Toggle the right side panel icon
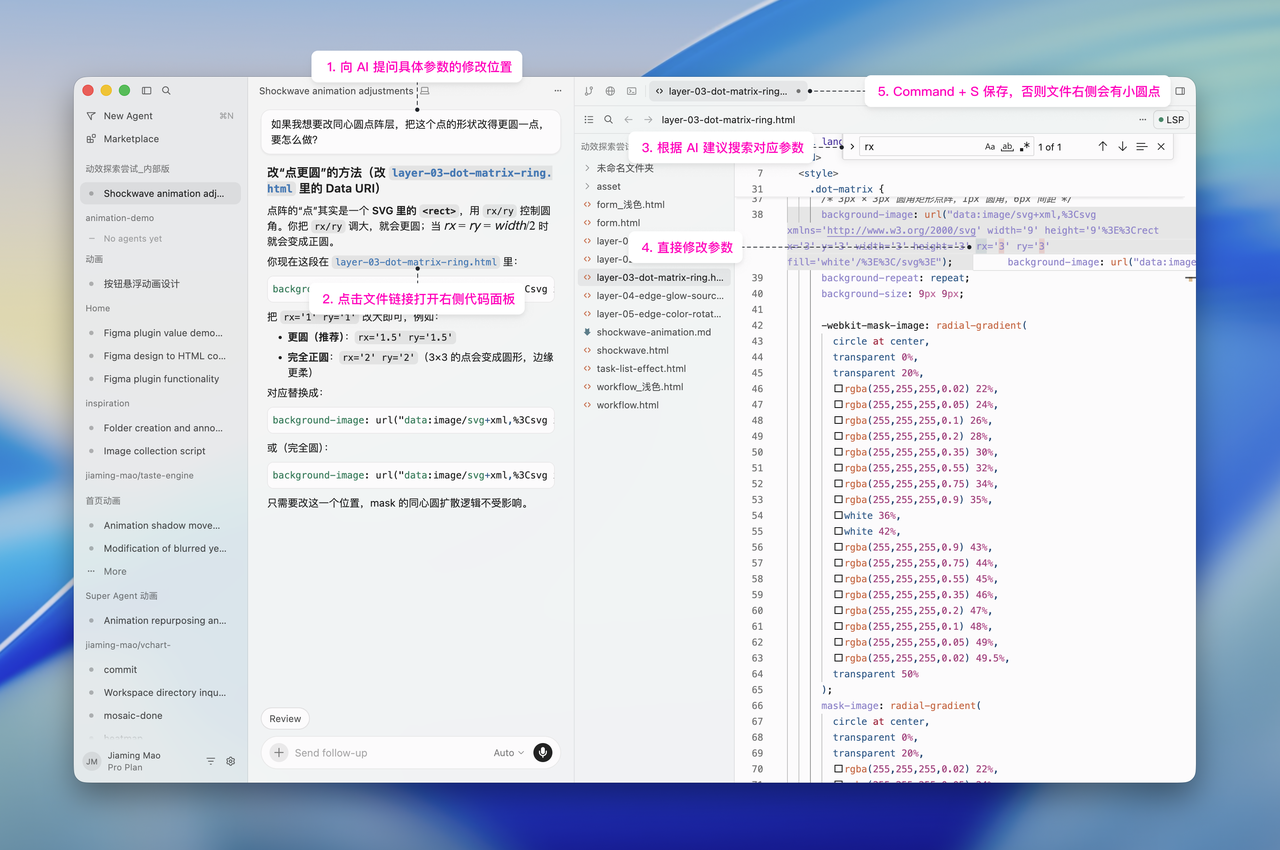 pyautogui.click(x=1180, y=91)
